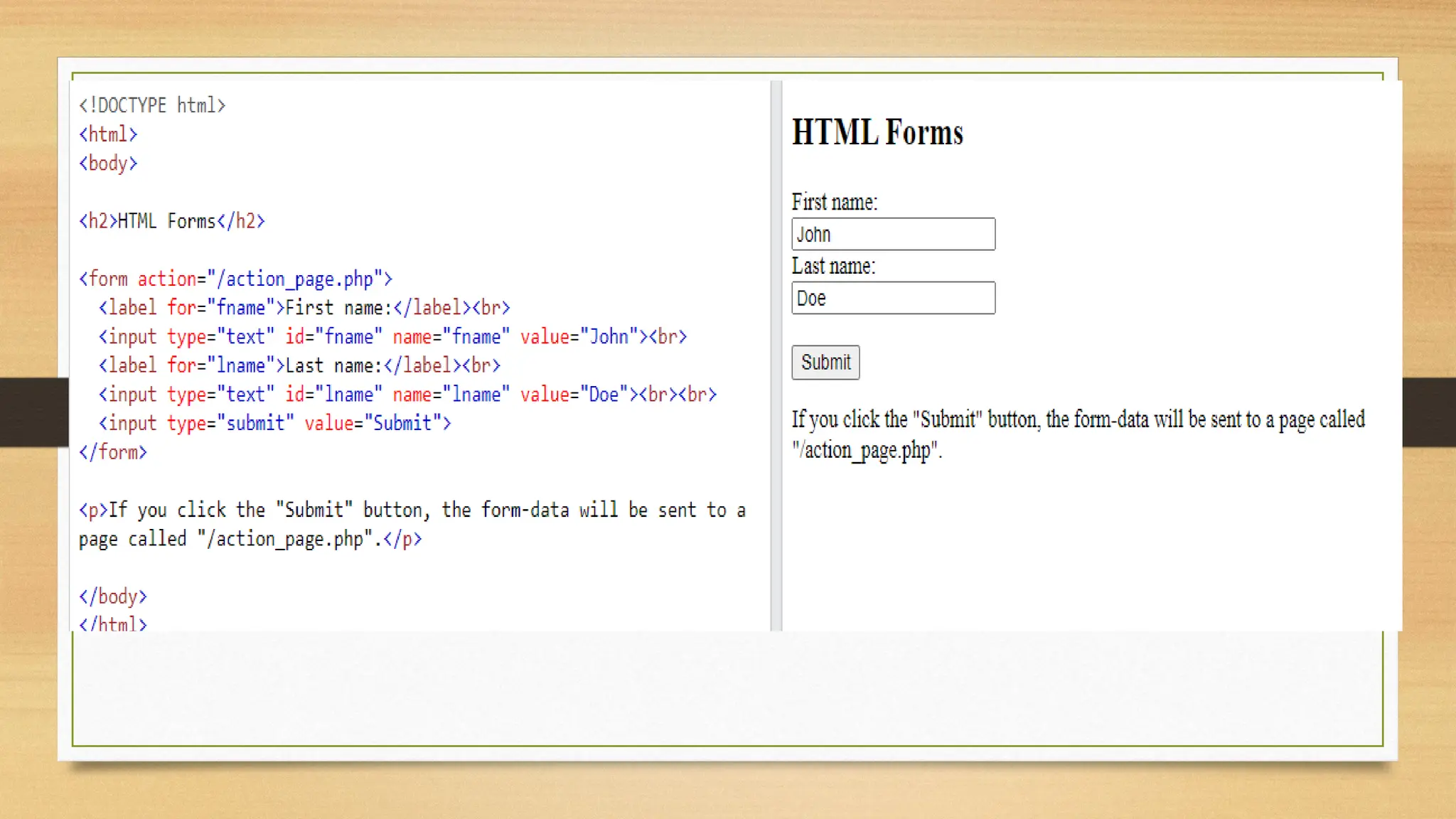The height and width of the screenshot is (819, 1456).
Task: Click the input code line with value="Doe"
Action: click(x=407, y=394)
